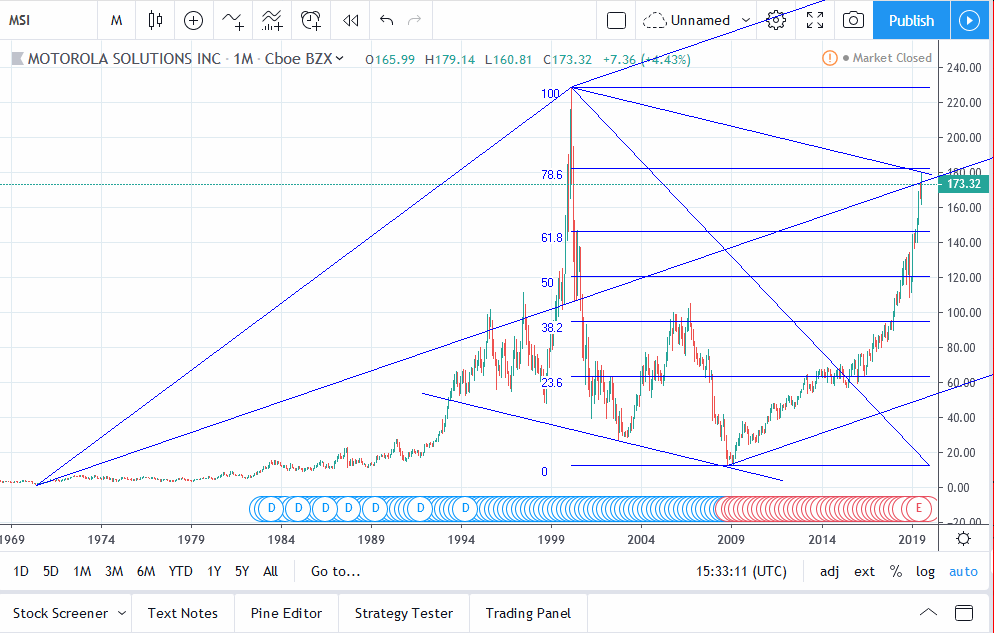This screenshot has height=633, width=994.
Task: Click the blue Publish button
Action: pos(911,20)
